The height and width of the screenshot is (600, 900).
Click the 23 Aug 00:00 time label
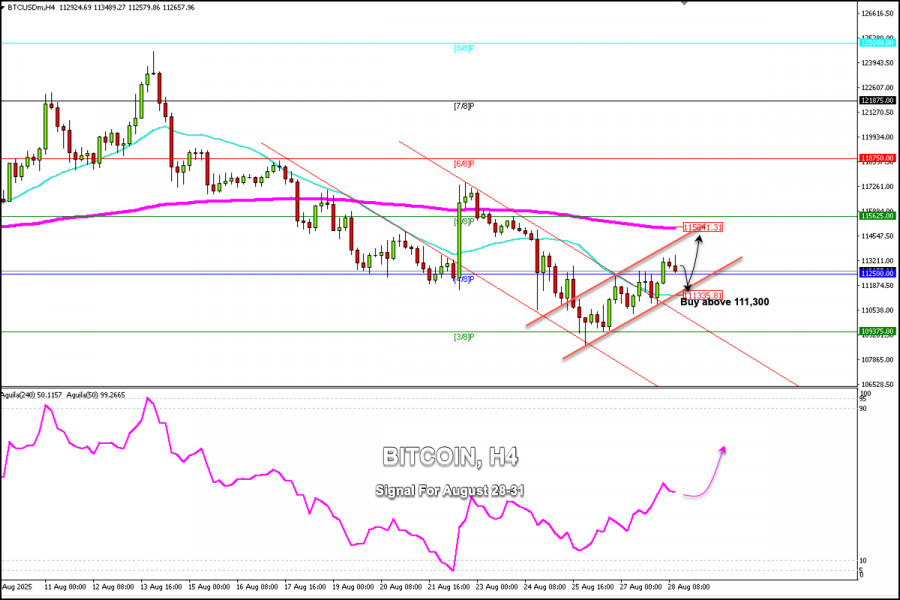[497, 587]
